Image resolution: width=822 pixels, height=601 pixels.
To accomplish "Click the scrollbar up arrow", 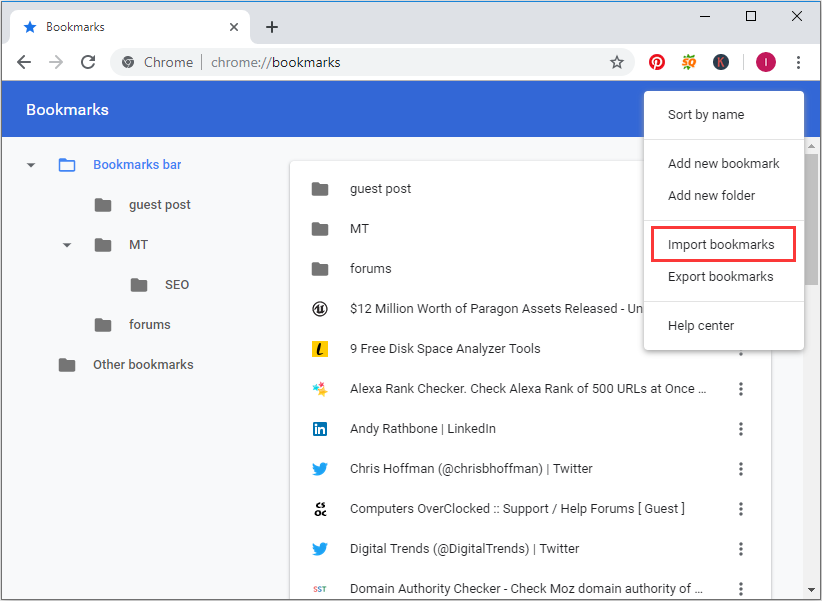I will (x=812, y=146).
